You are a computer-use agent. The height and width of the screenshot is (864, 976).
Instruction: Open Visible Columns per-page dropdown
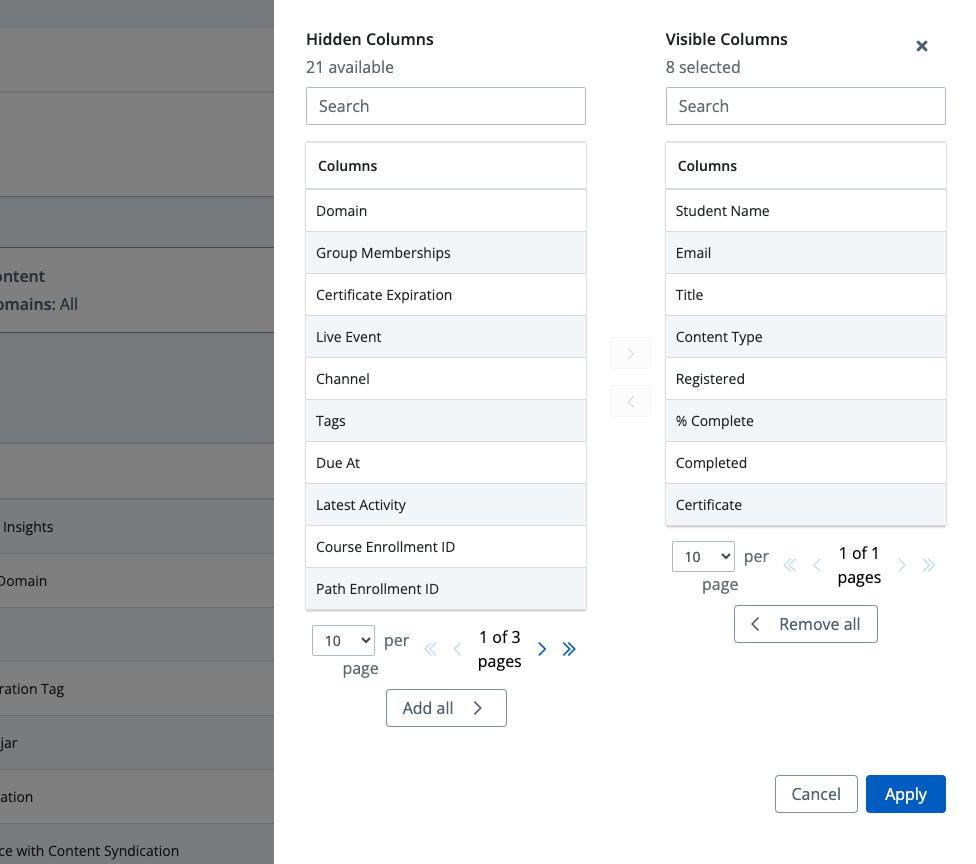(x=703, y=556)
